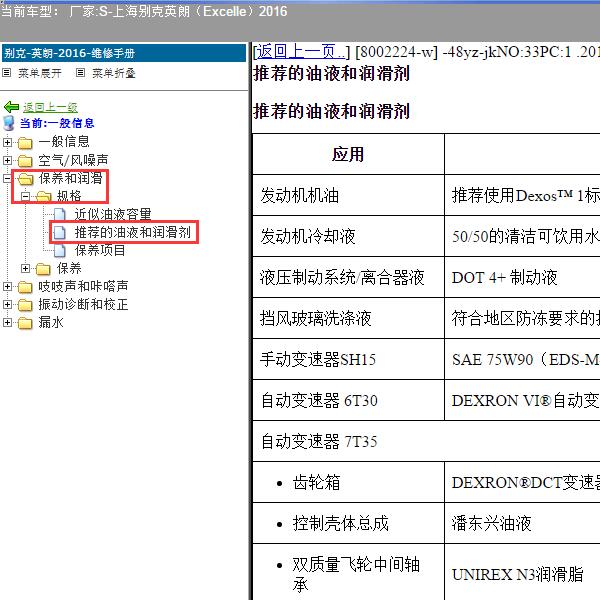This screenshot has width=600, height=600.
Task: Click 菜单展开 to expand all menus
Action: [40, 73]
